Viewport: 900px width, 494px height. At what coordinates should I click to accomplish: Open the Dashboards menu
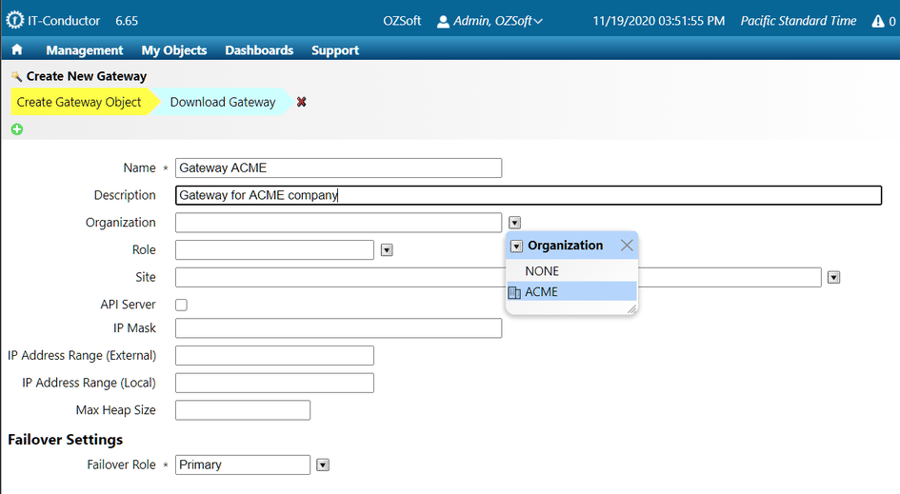coord(259,50)
